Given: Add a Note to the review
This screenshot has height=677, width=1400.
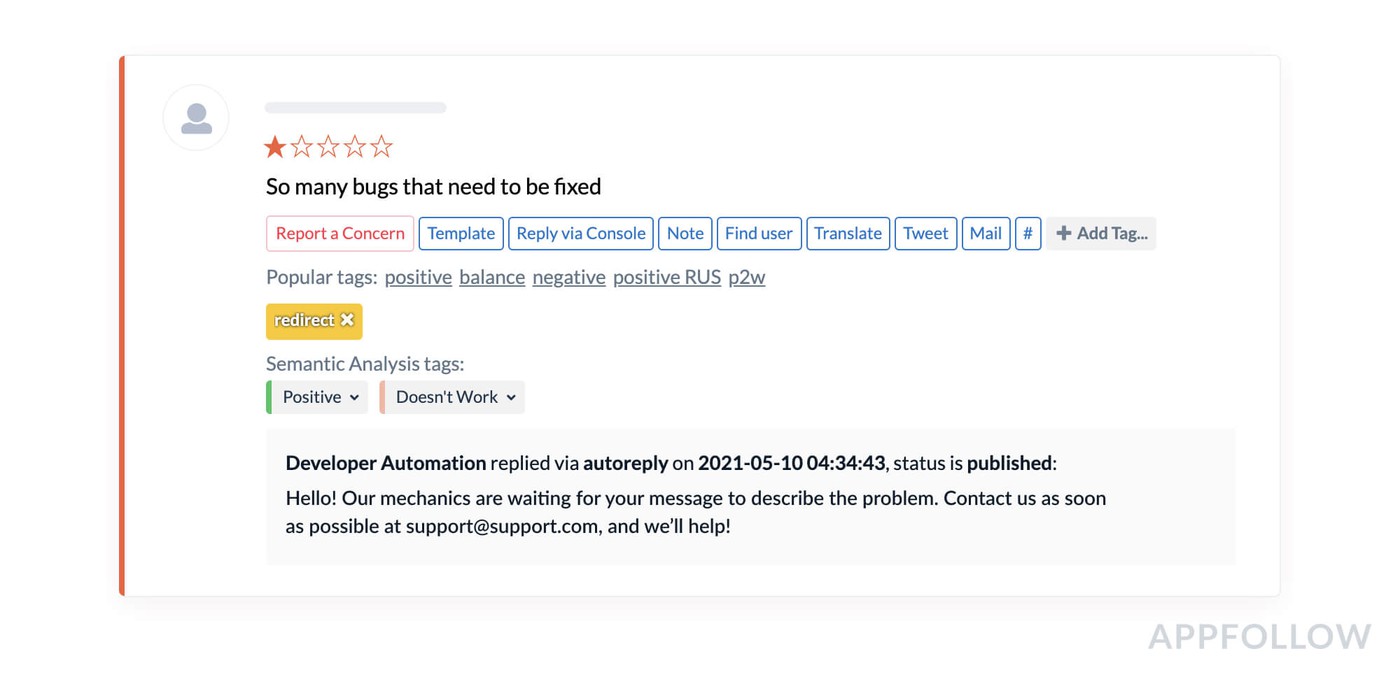Looking at the screenshot, I should (x=685, y=233).
